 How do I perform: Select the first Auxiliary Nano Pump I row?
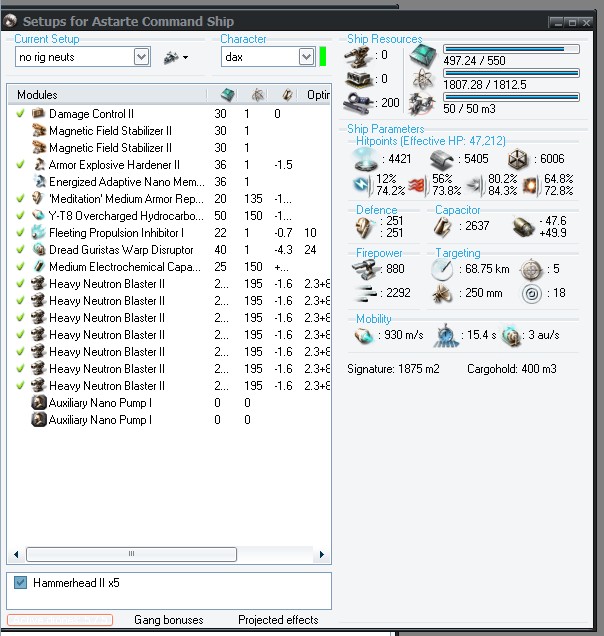click(x=169, y=403)
